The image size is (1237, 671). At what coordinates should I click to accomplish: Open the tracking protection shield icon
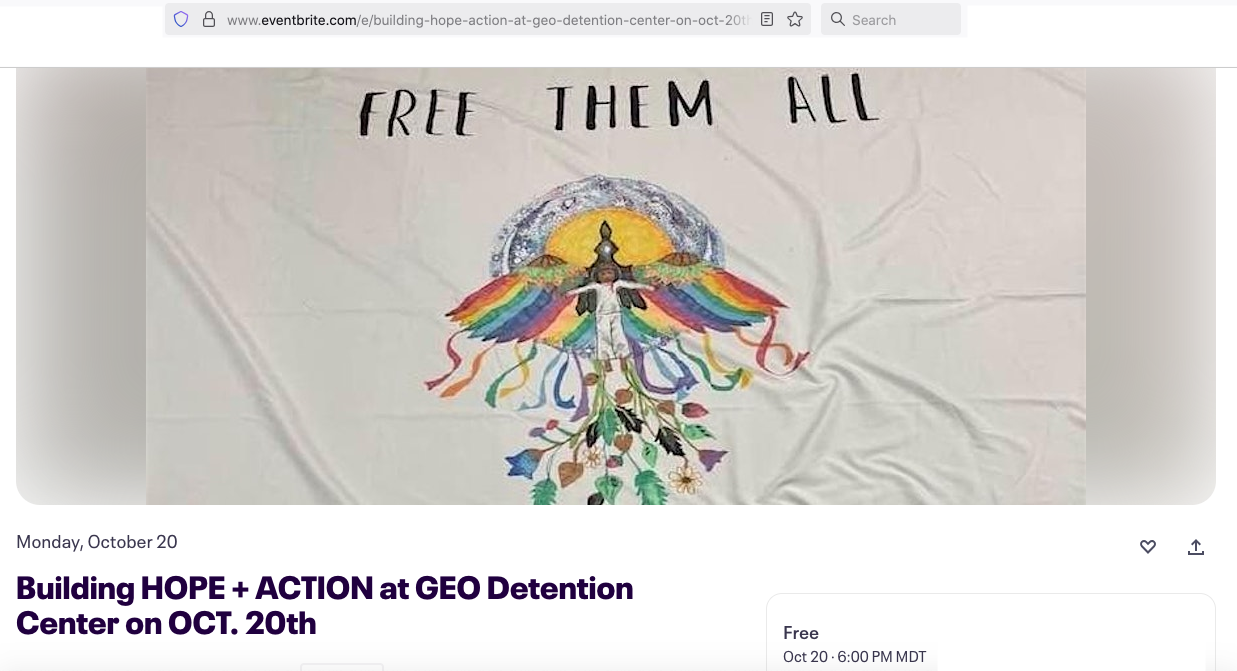181,19
